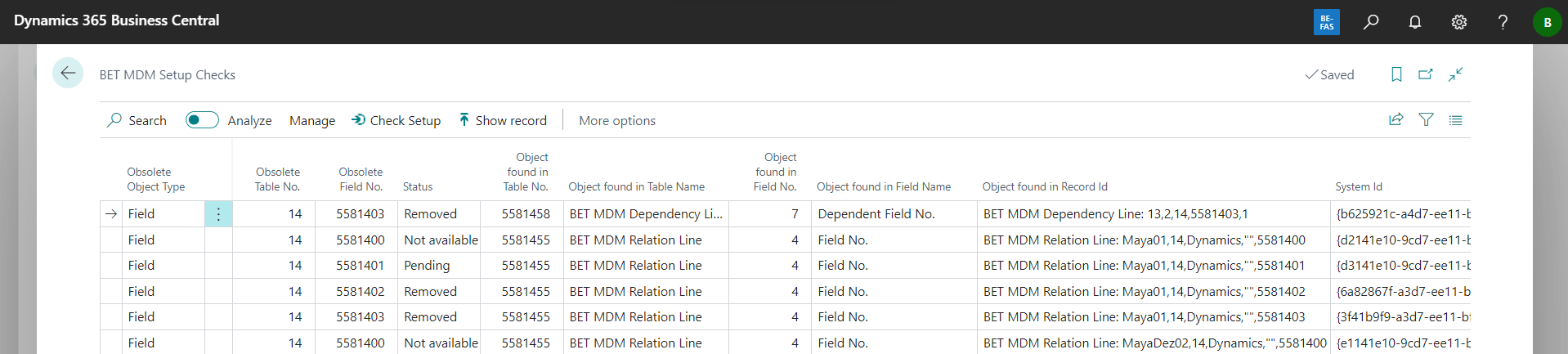The image size is (1568, 354).
Task: Go back using the arrow button
Action: tap(68, 73)
